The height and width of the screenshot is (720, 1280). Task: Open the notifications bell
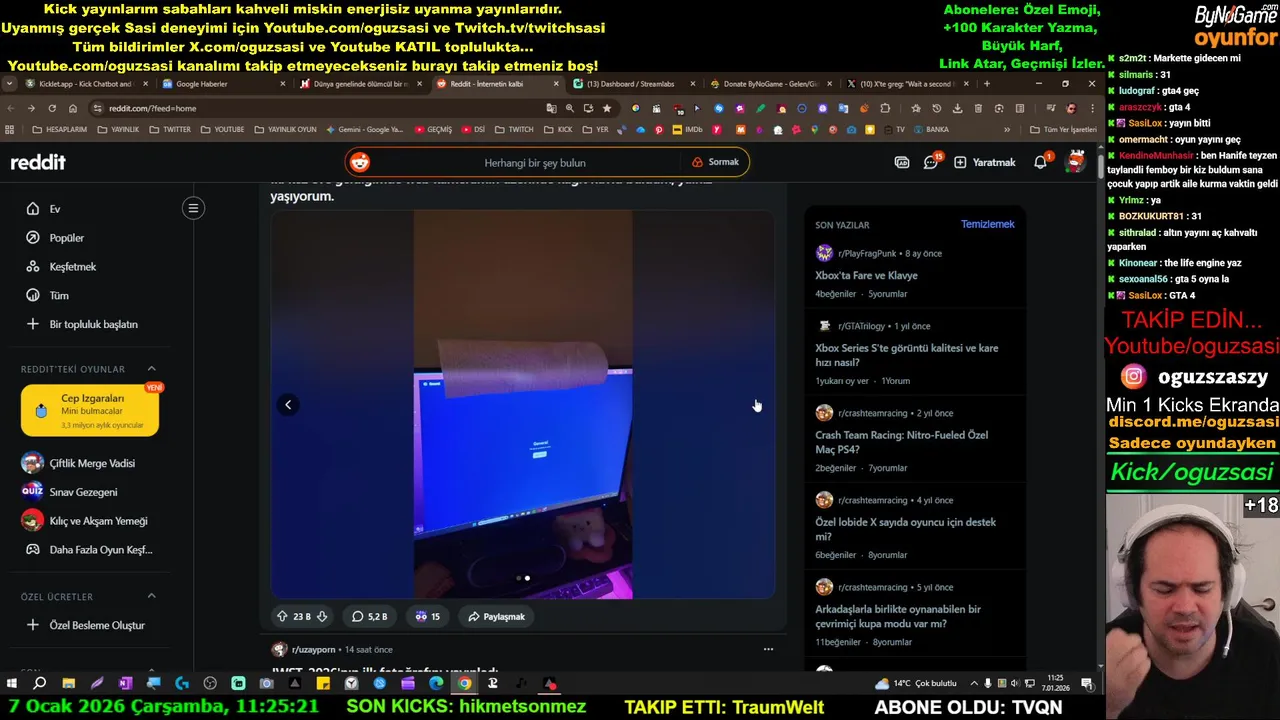[x=1040, y=162]
